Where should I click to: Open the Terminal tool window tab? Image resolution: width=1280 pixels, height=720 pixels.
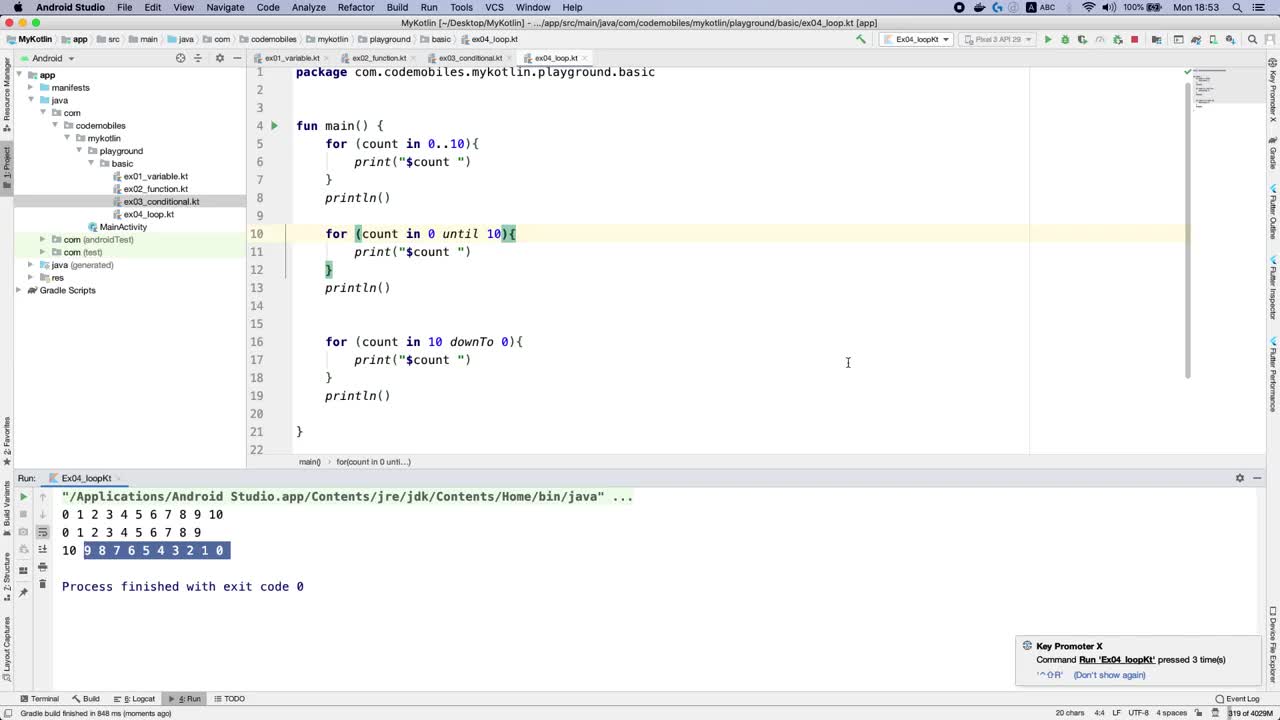coord(39,699)
